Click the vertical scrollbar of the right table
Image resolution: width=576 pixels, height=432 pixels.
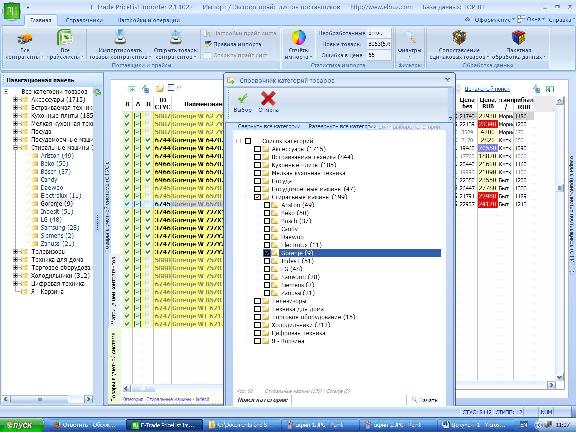click(x=559, y=239)
